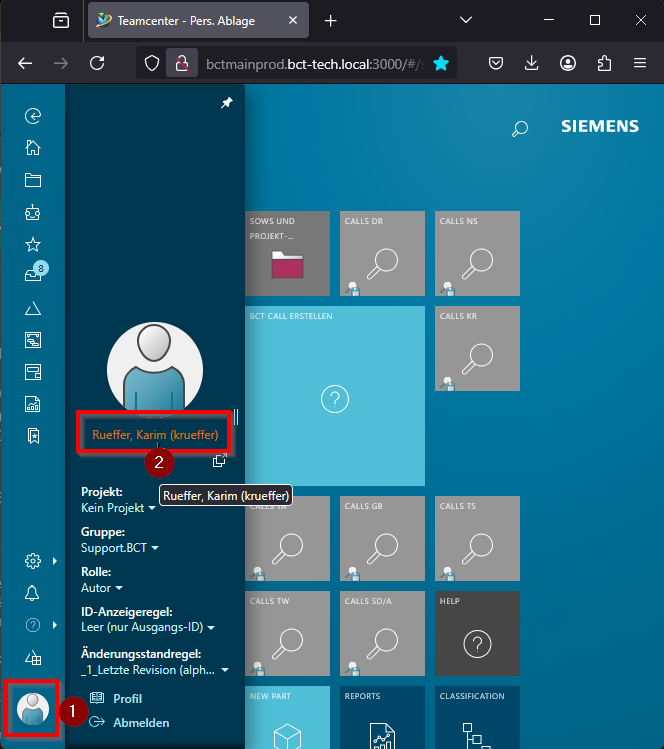Expand the Gruppe 'Support.BCT' dropdown

click(x=119, y=548)
